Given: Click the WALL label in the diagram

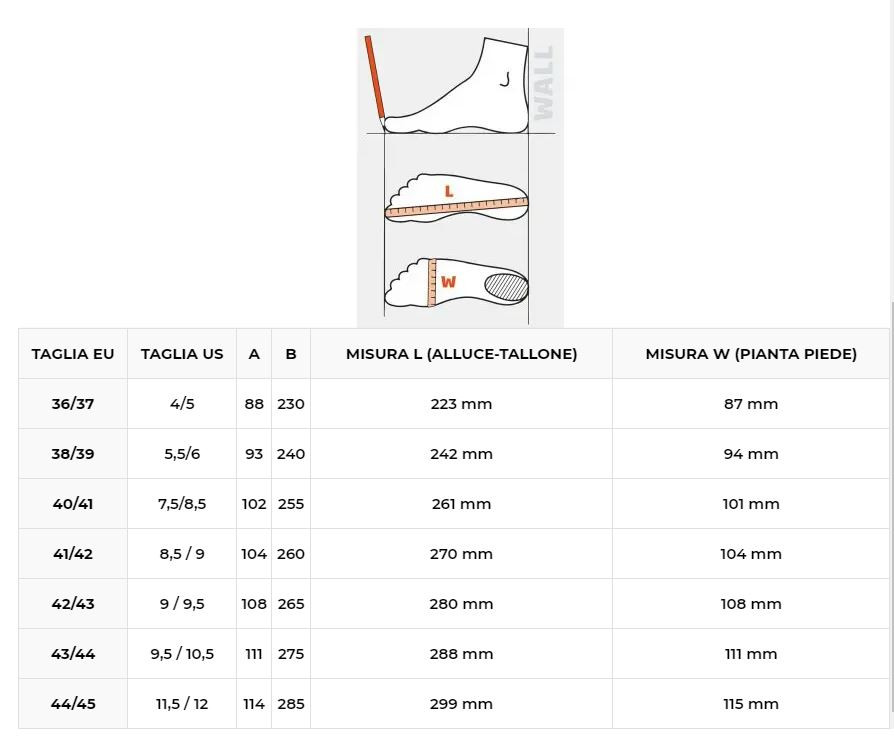Looking at the screenshot, I should (543, 83).
